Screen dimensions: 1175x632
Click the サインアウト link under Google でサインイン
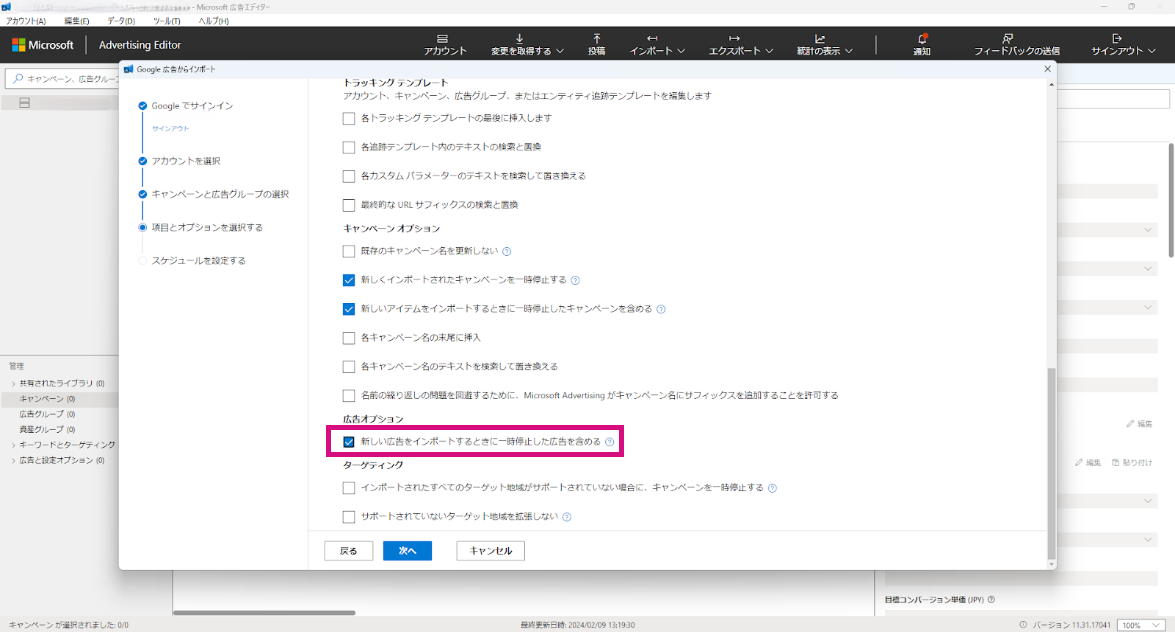click(170, 129)
